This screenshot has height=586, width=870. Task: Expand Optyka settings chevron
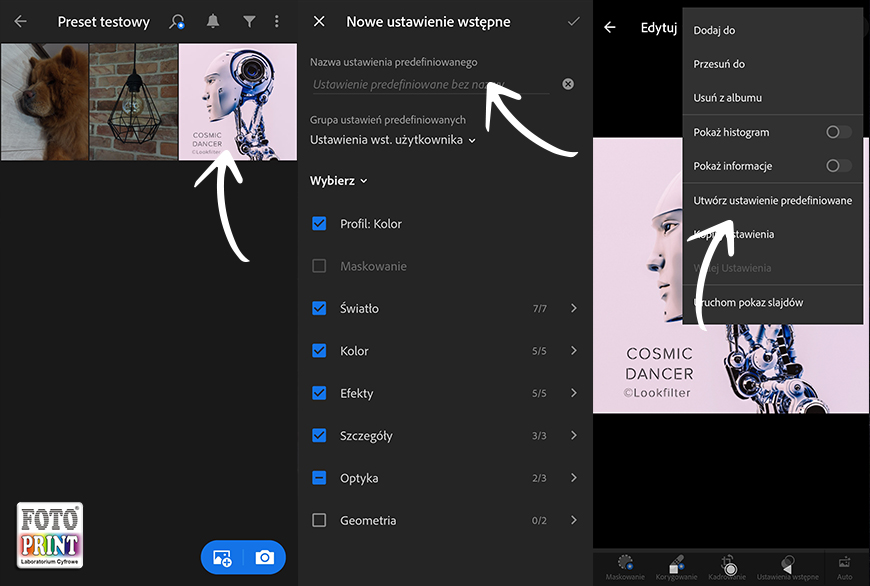click(574, 478)
